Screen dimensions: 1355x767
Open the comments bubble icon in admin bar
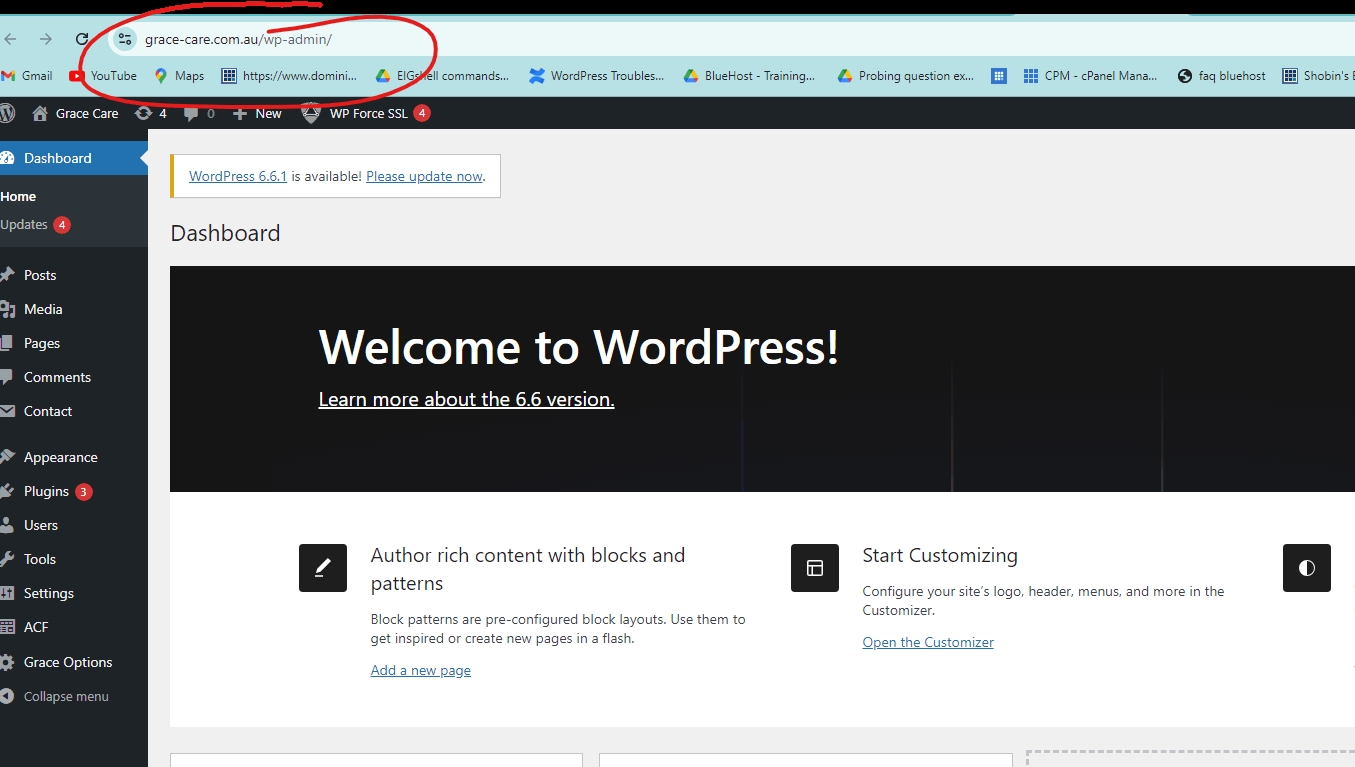click(199, 113)
